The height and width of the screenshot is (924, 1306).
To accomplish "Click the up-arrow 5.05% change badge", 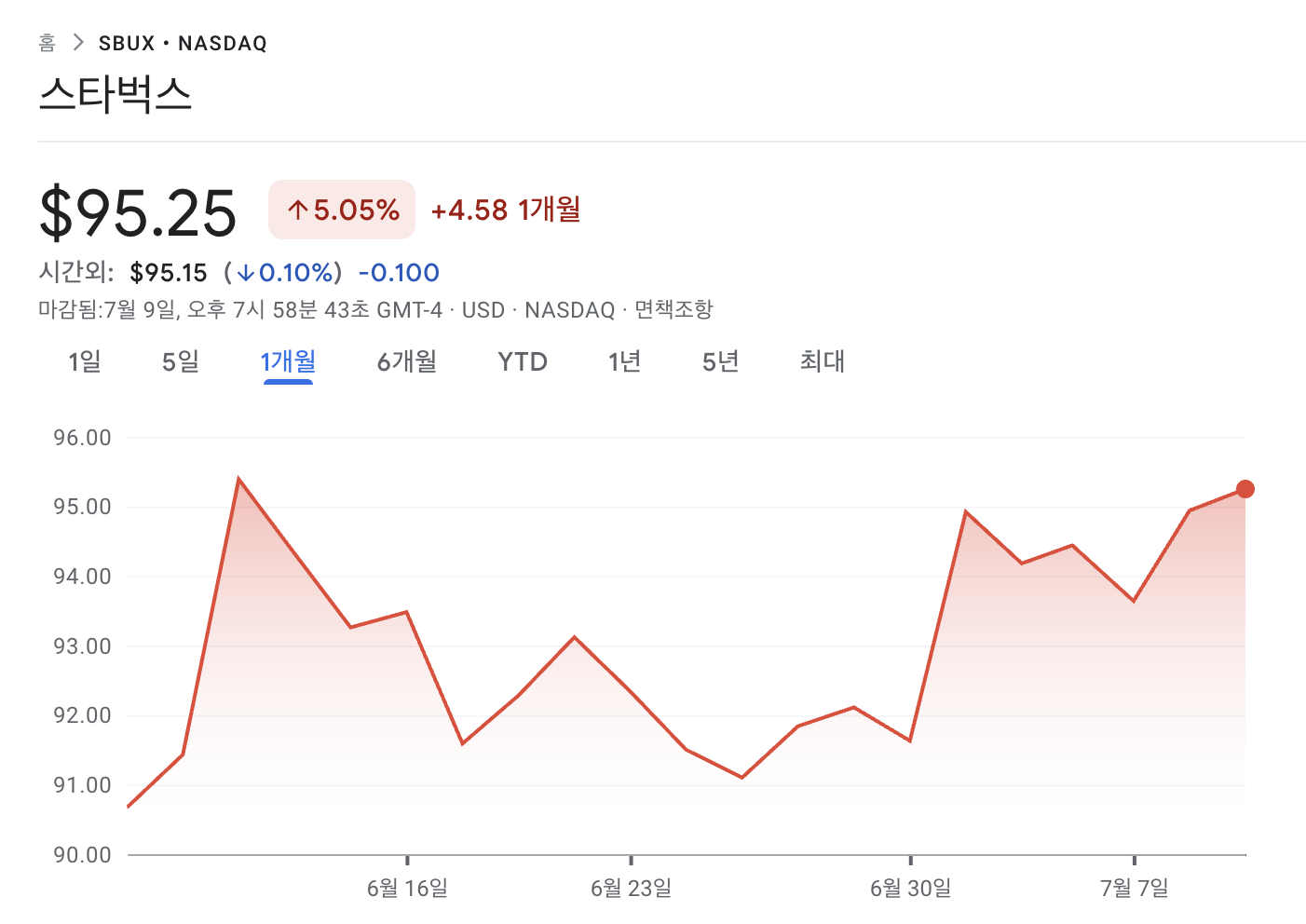I will click(342, 210).
